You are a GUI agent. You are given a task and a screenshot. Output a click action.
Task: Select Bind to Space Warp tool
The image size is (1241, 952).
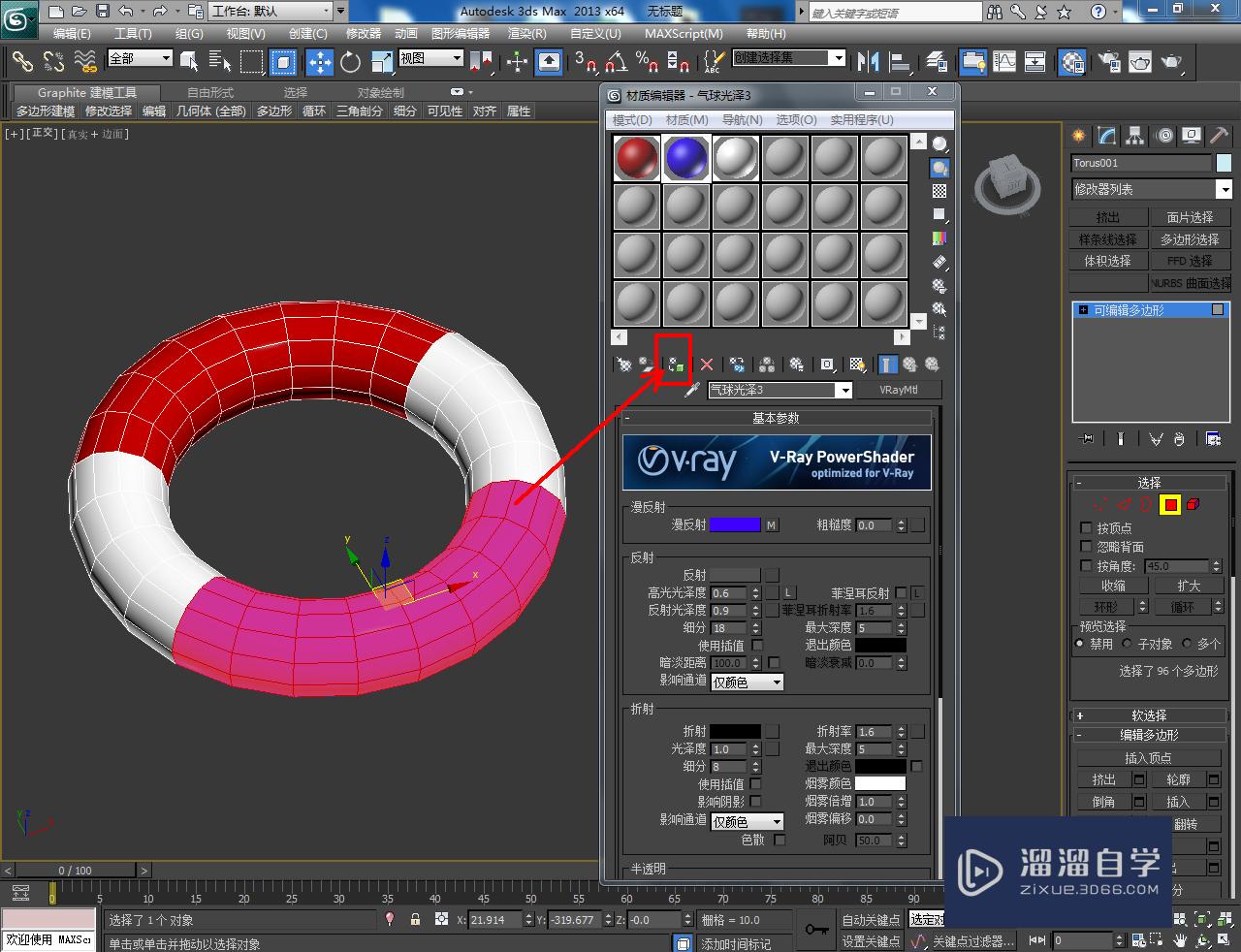click(86, 62)
